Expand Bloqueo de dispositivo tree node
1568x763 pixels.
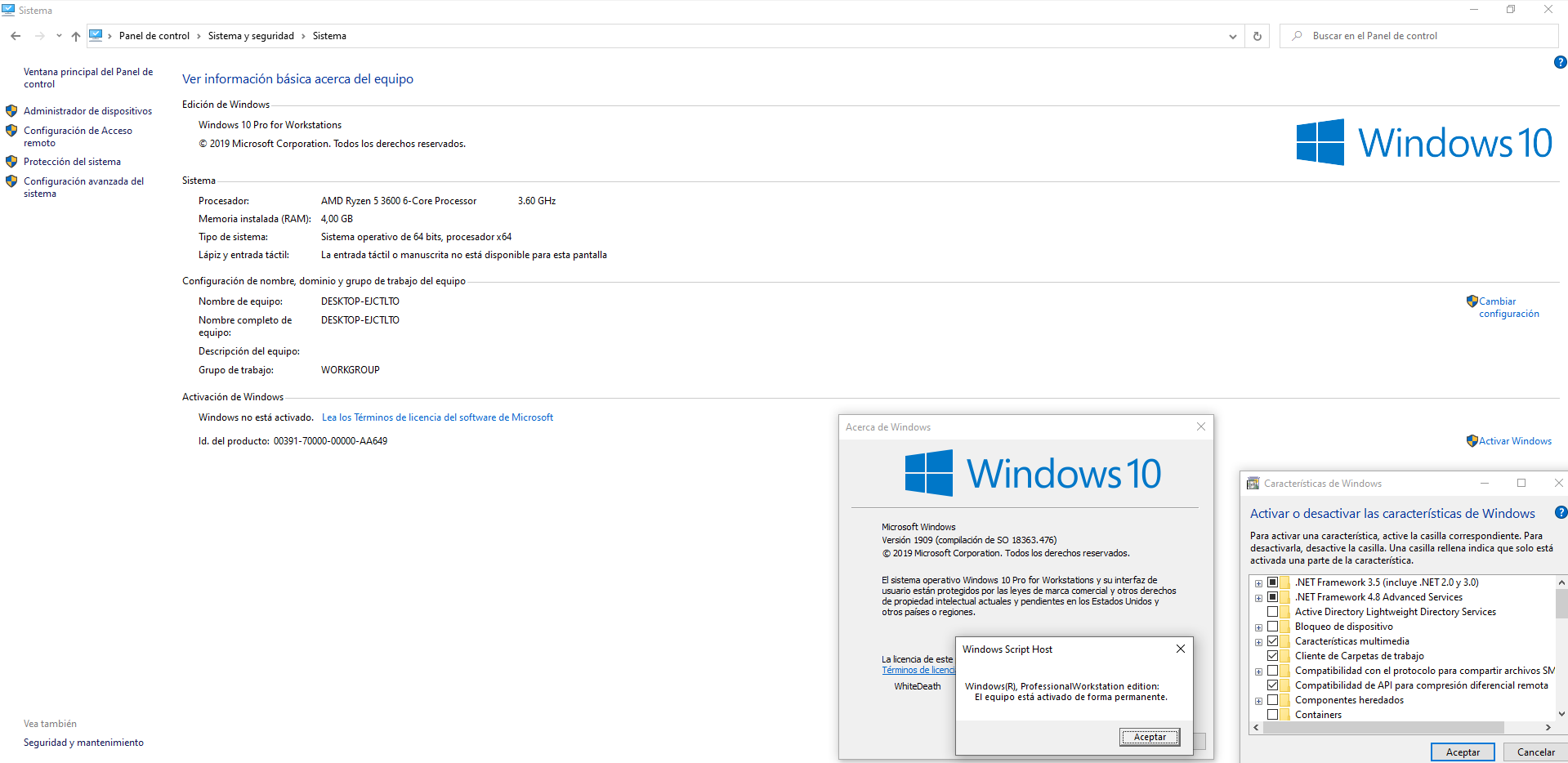coord(1258,627)
